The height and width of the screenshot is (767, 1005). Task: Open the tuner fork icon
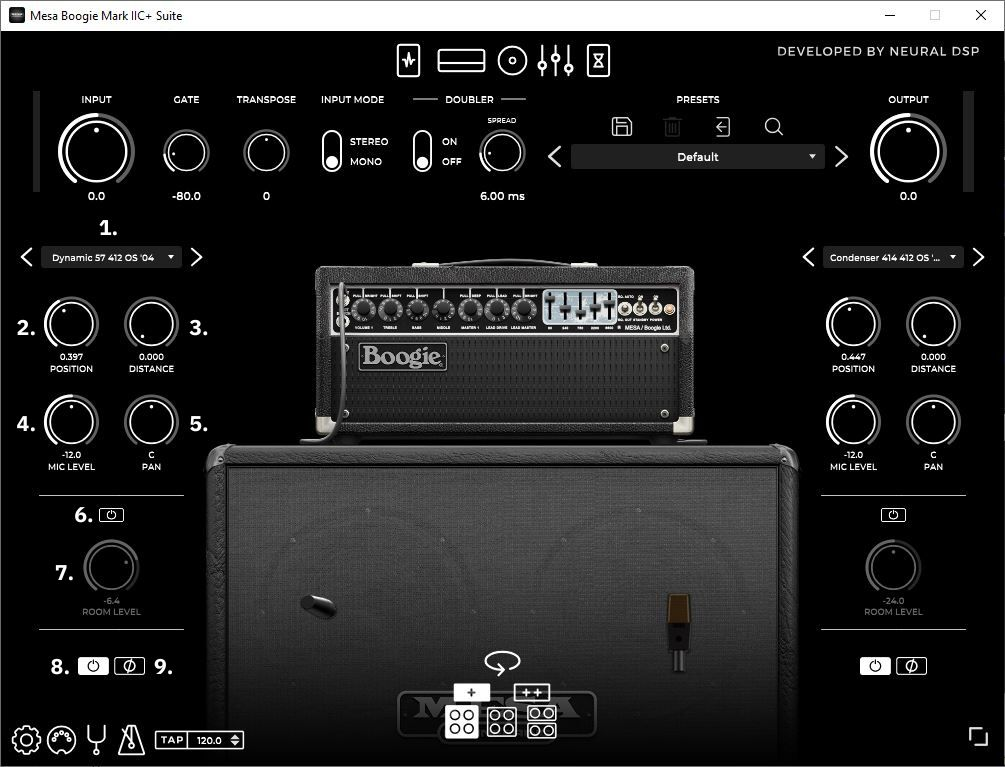coord(96,740)
